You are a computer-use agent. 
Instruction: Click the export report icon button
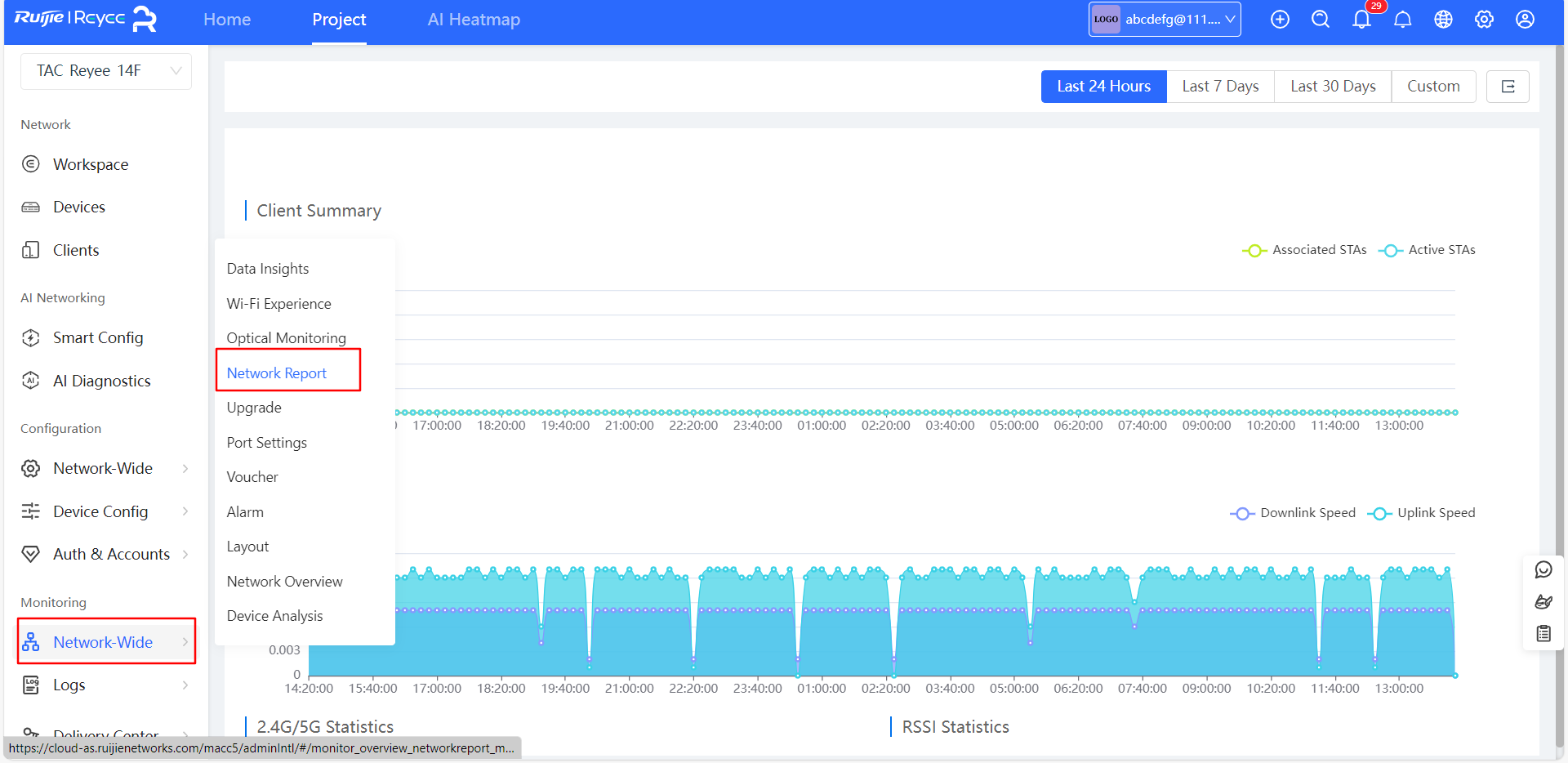[1508, 87]
